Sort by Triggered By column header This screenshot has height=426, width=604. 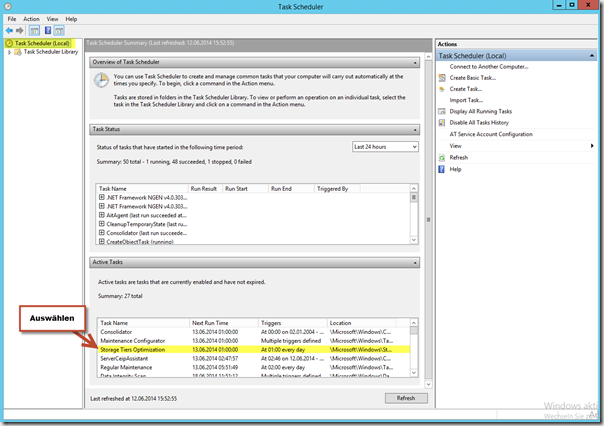point(337,189)
